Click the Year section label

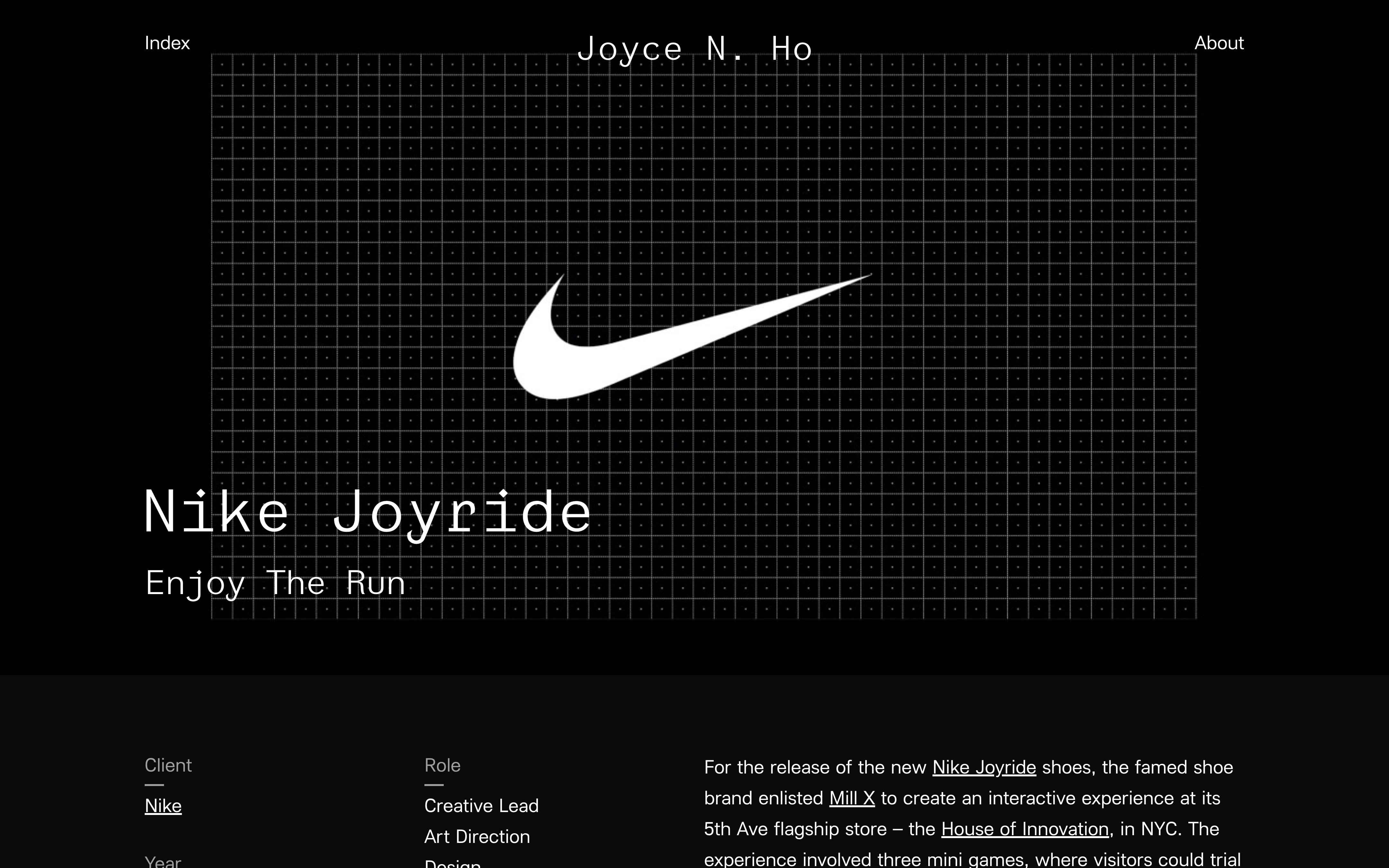pyautogui.click(x=163, y=862)
